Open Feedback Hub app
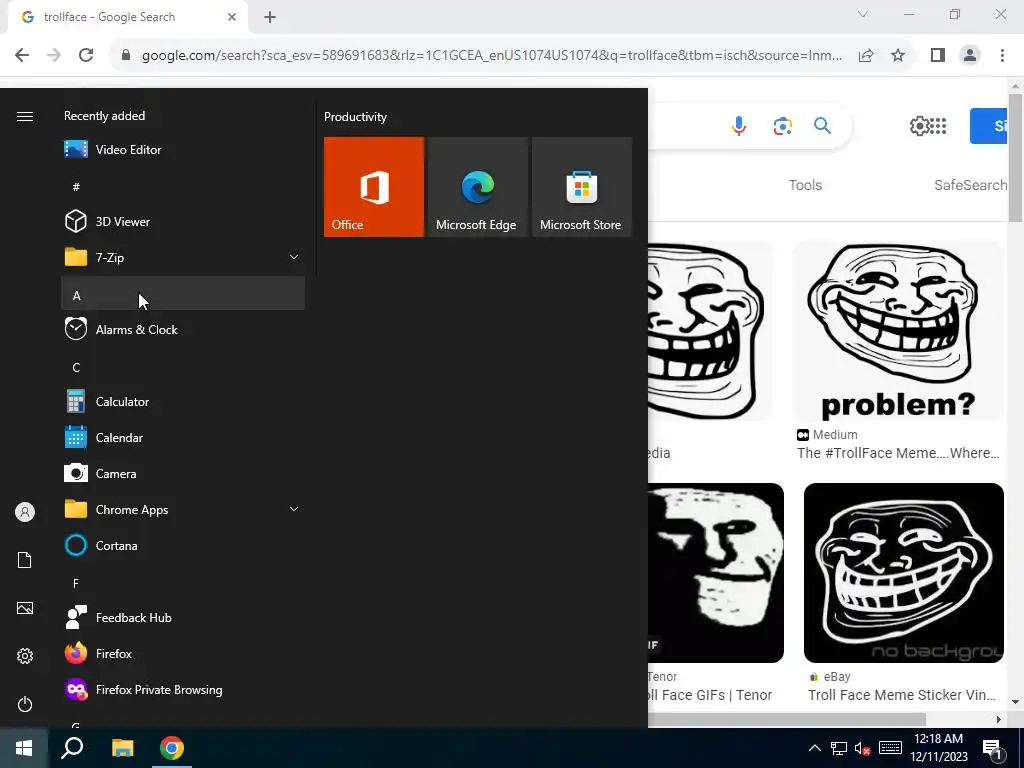The height and width of the screenshot is (768, 1024). point(183,617)
